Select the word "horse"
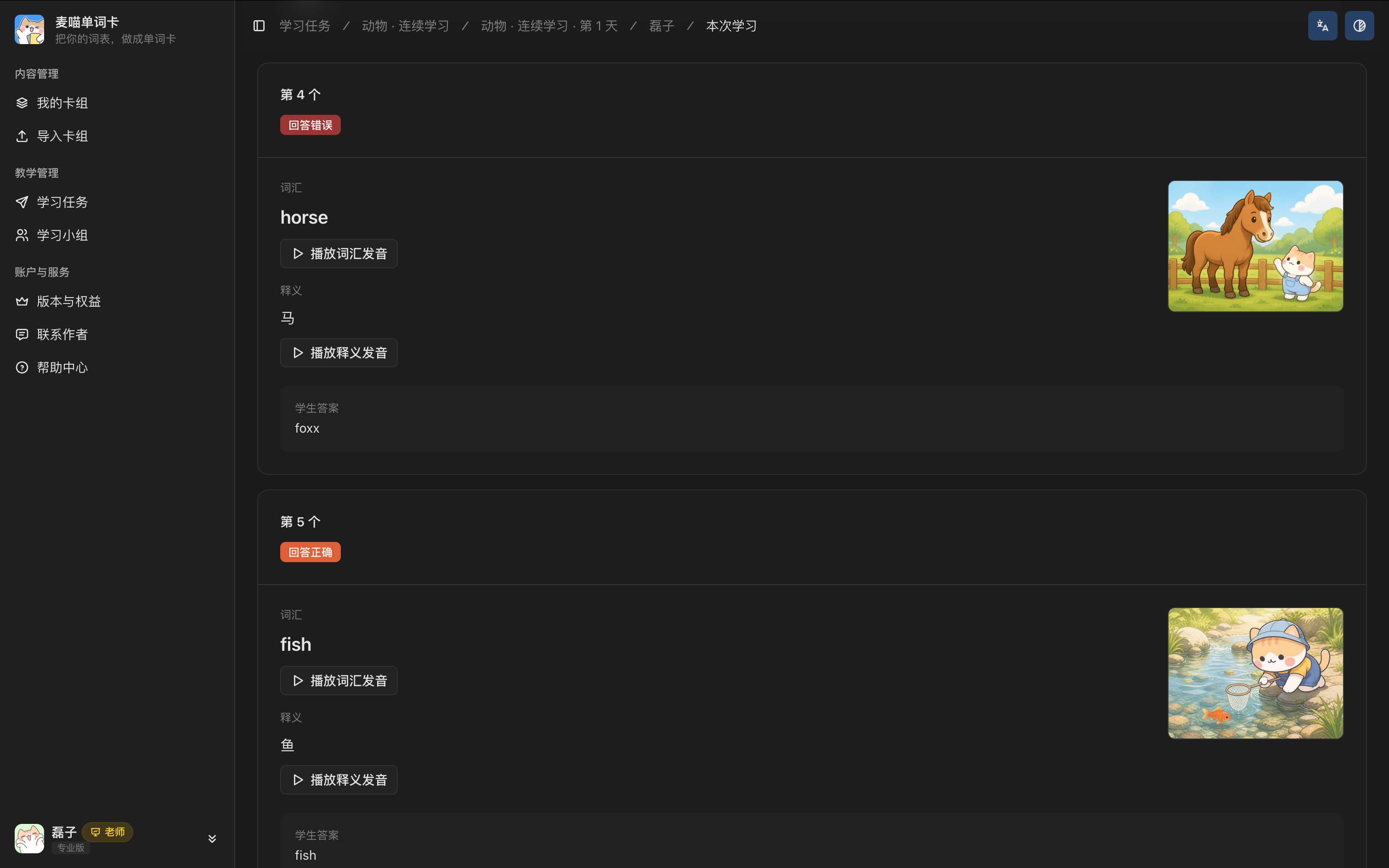 click(304, 218)
